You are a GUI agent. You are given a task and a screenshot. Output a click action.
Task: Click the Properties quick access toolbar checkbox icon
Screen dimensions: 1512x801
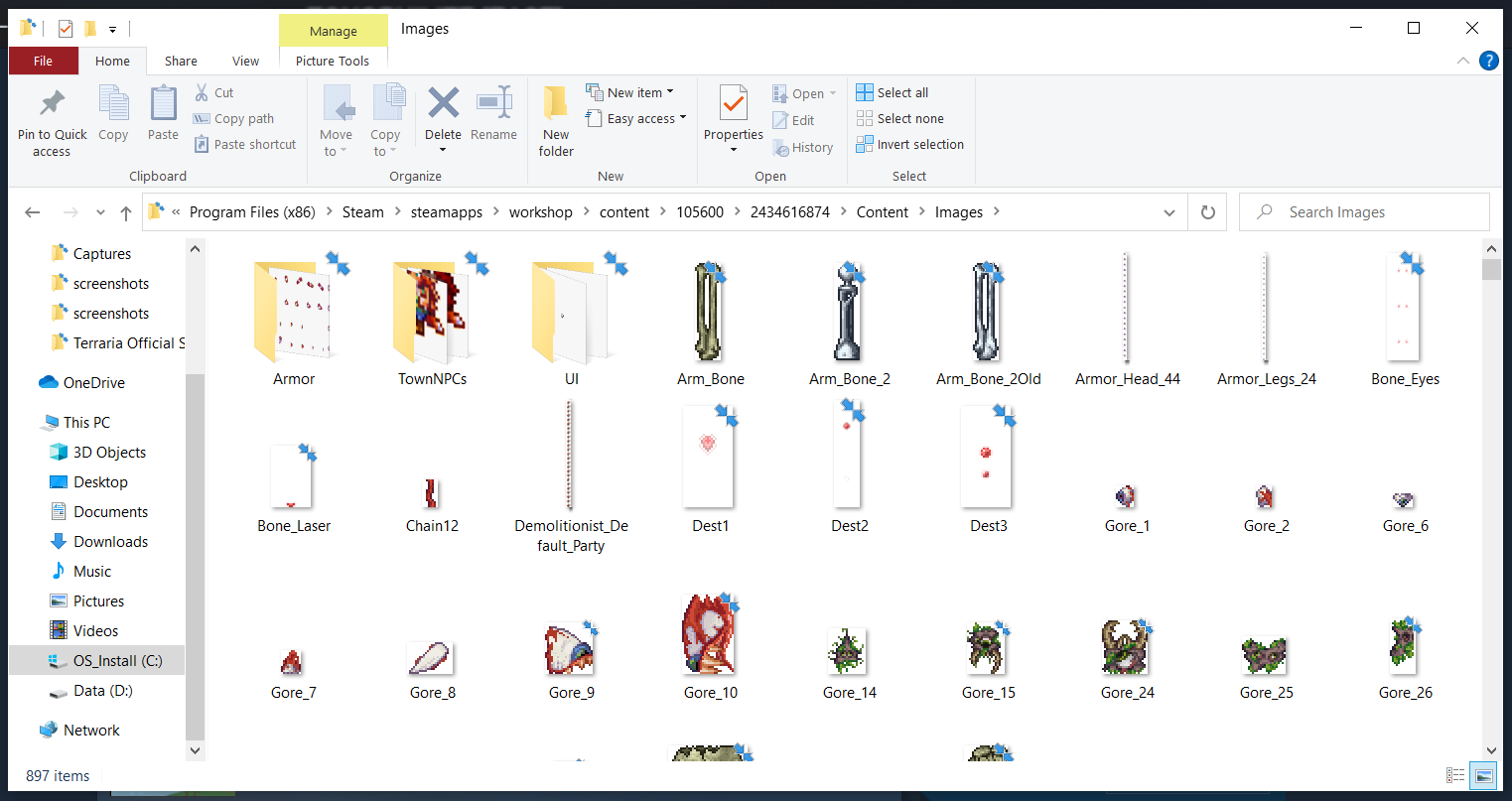[66, 29]
